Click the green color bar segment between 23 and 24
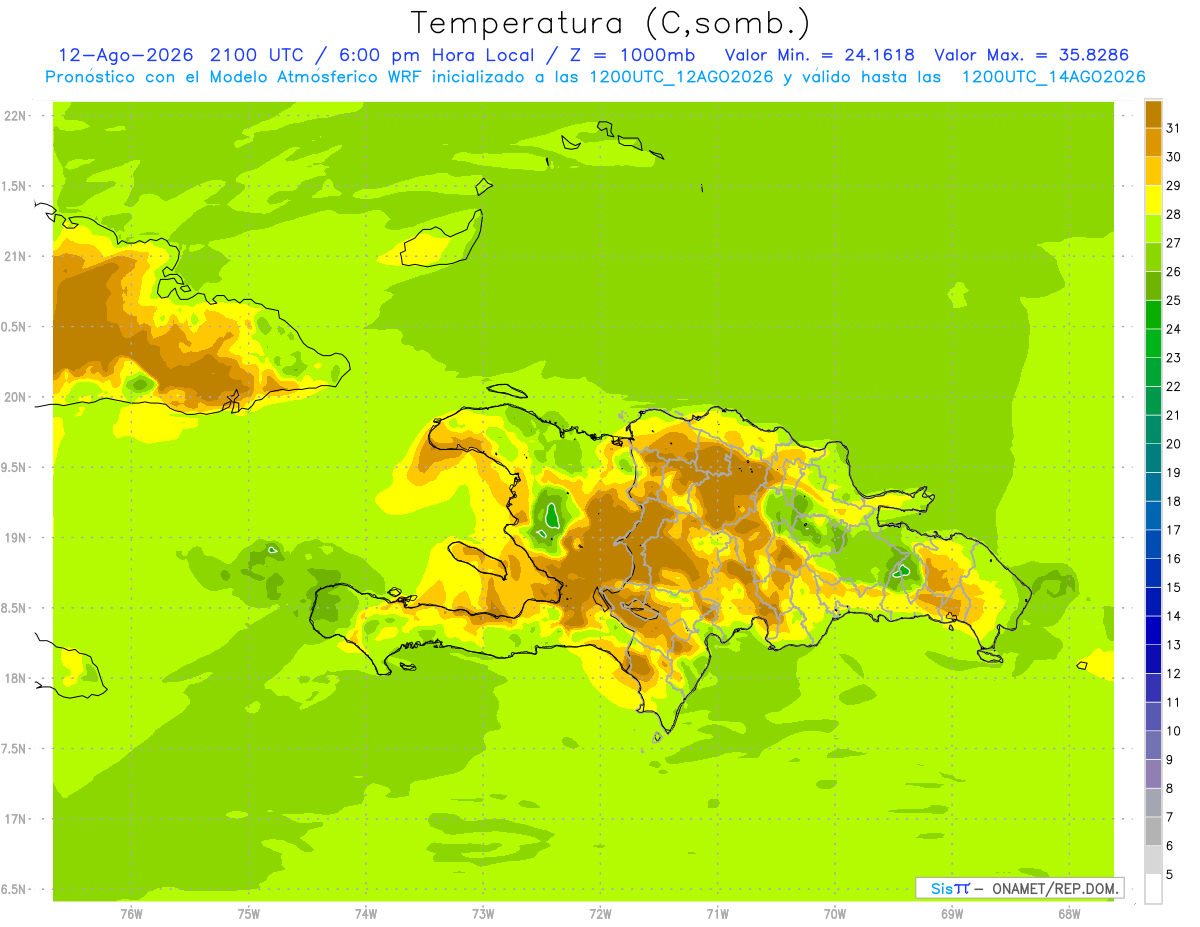The width and height of the screenshot is (1200, 927). tap(1153, 343)
